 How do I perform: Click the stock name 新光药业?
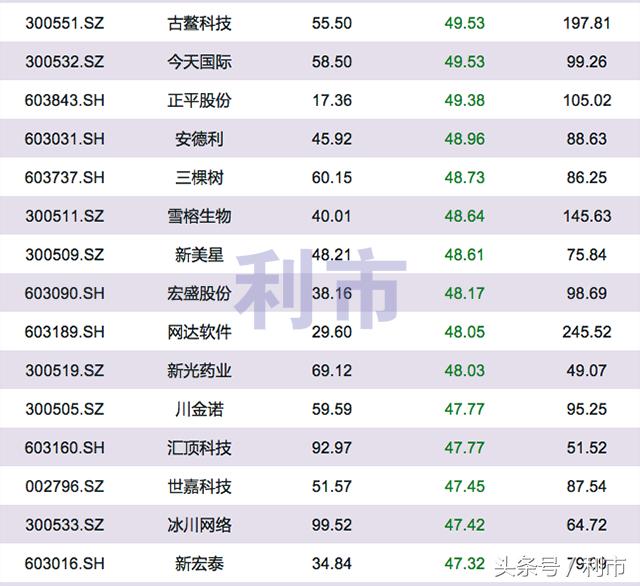(x=199, y=371)
